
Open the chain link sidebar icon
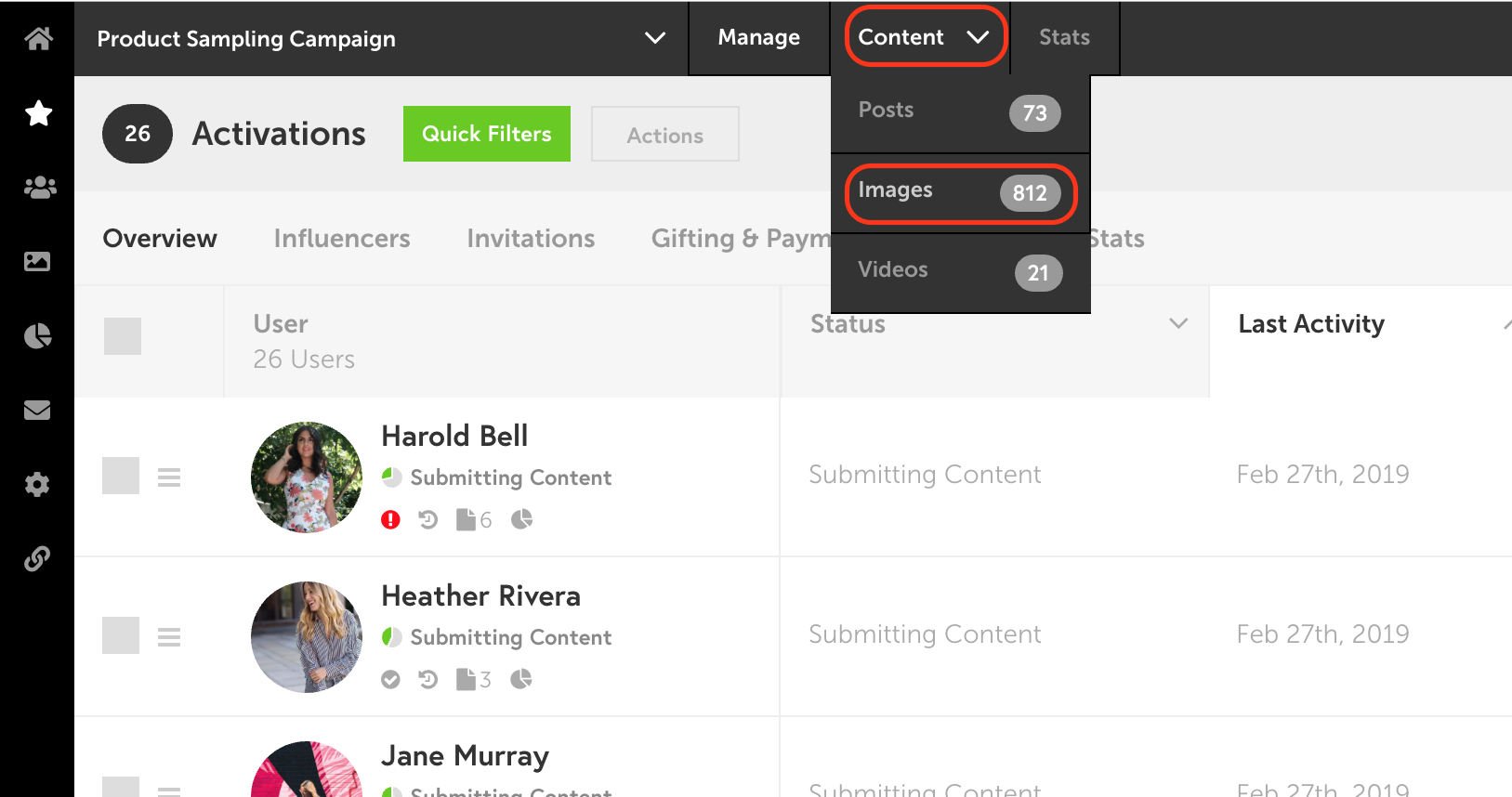click(37, 558)
